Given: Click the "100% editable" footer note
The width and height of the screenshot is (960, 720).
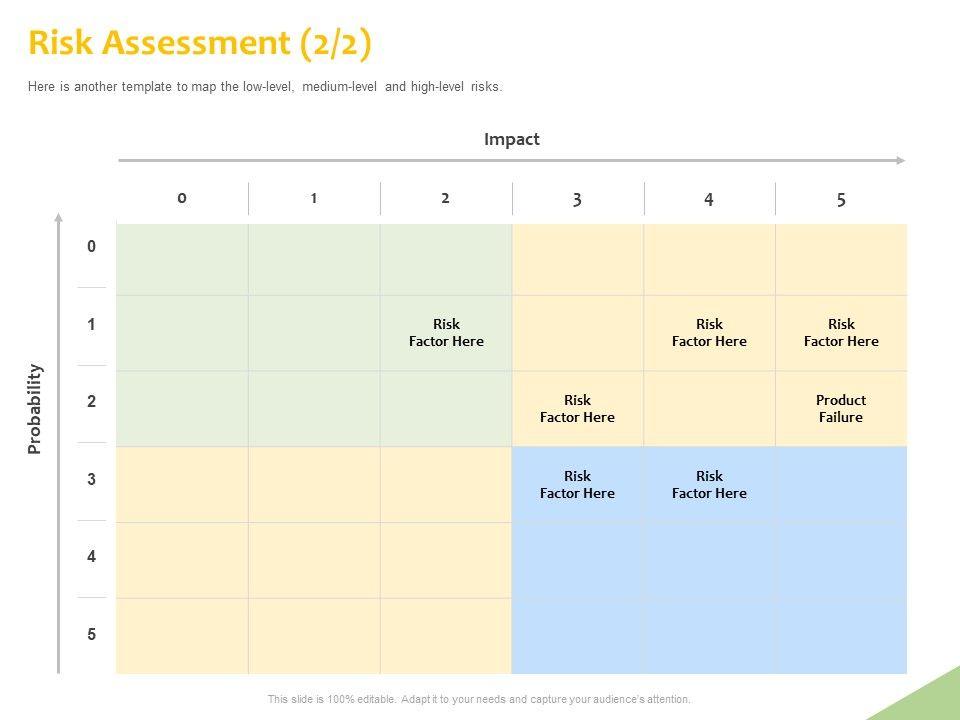Looking at the screenshot, I should point(479,699).
